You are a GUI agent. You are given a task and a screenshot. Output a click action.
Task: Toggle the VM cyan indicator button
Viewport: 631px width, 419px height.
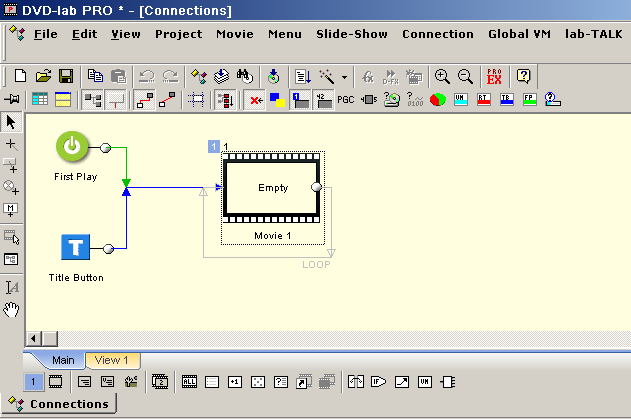pos(461,99)
